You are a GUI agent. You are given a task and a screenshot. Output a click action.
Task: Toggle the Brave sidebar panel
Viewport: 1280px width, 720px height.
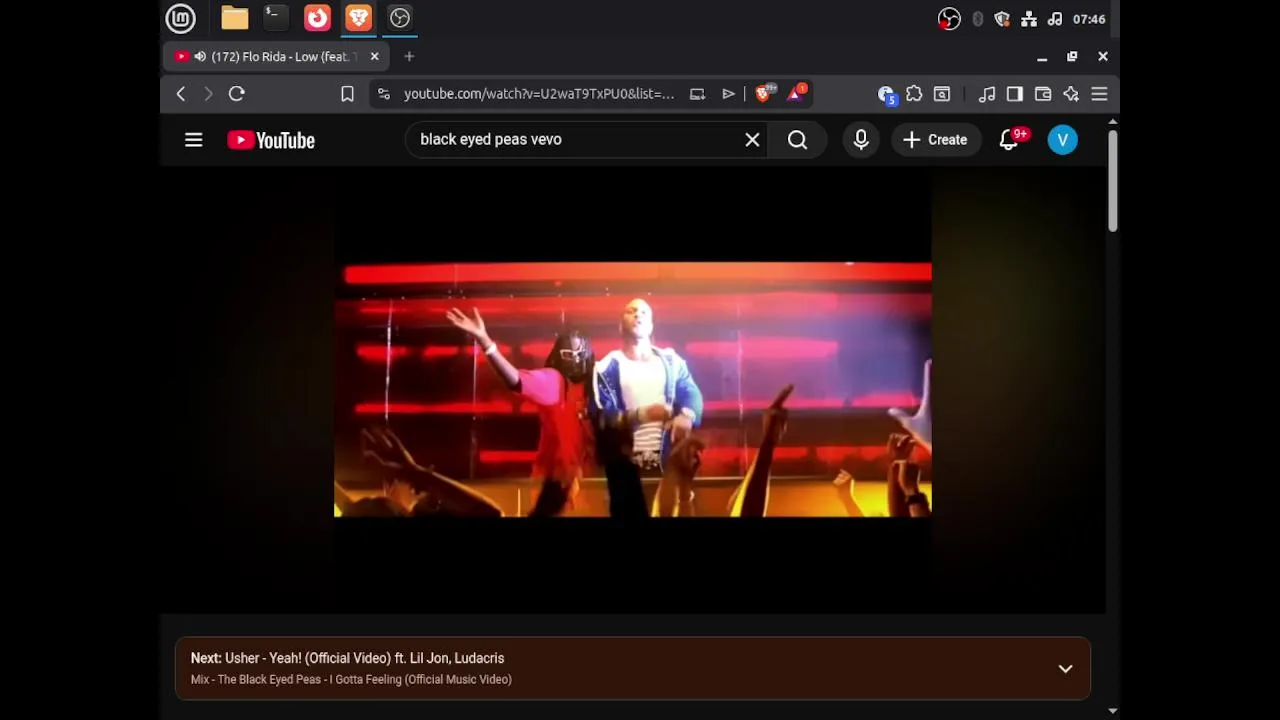1015,94
